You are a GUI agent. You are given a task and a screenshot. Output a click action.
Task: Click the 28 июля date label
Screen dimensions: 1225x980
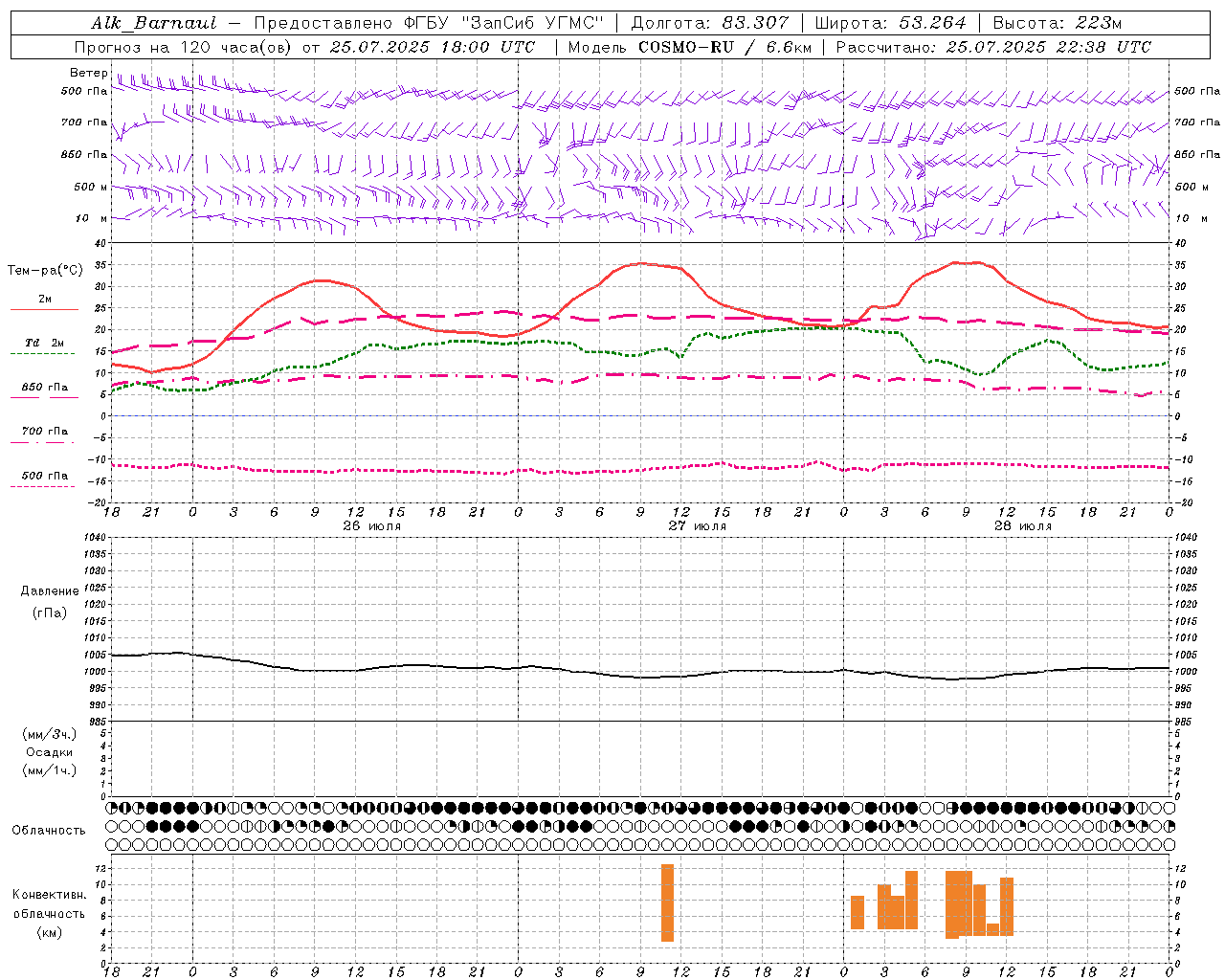point(1022,525)
